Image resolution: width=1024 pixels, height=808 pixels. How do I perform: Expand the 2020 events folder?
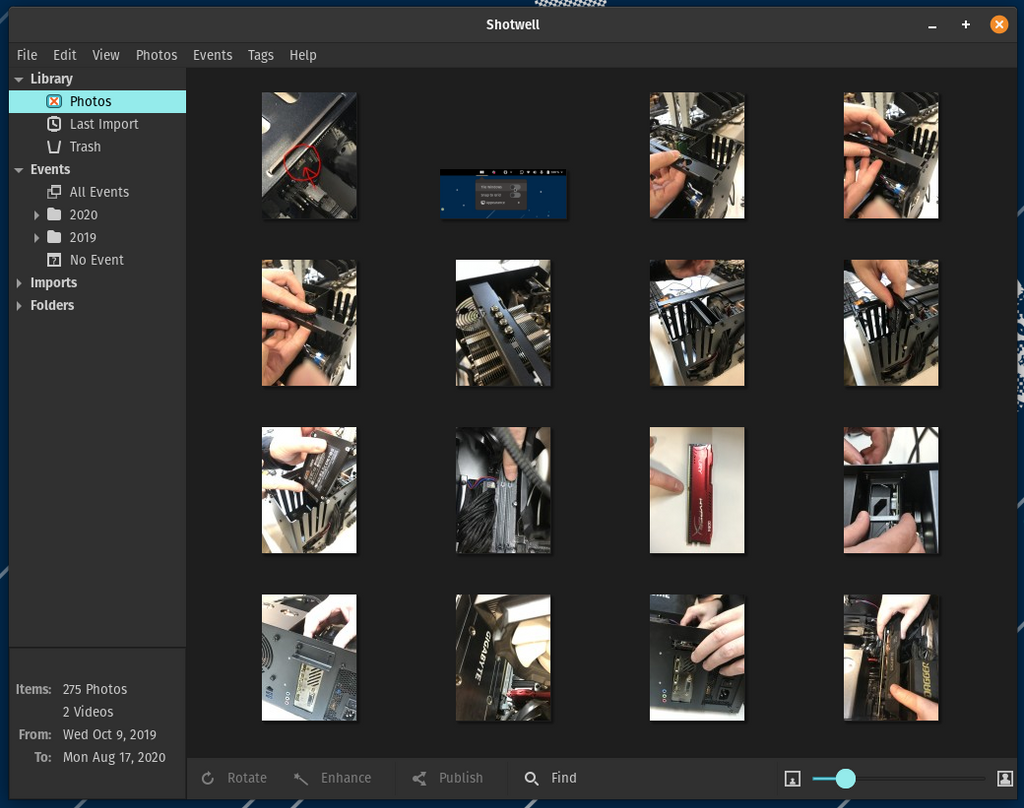click(x=37, y=215)
